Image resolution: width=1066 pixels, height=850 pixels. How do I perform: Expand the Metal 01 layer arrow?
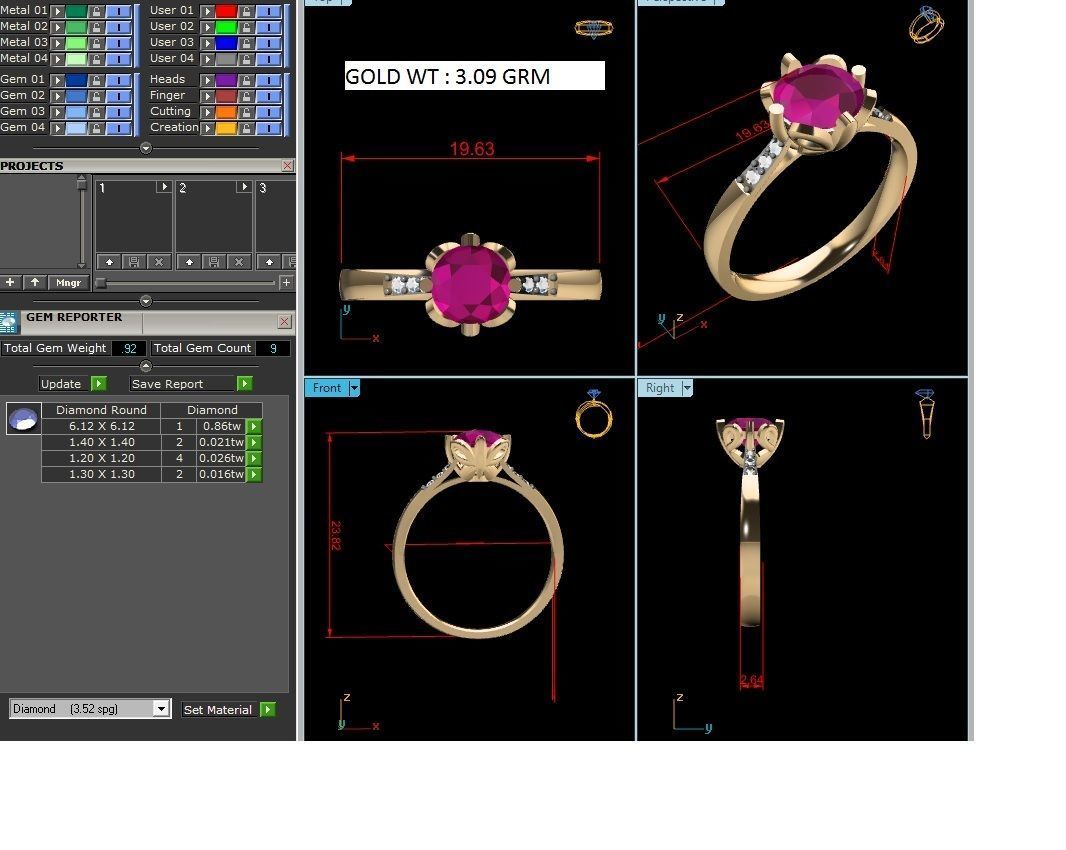click(x=58, y=11)
